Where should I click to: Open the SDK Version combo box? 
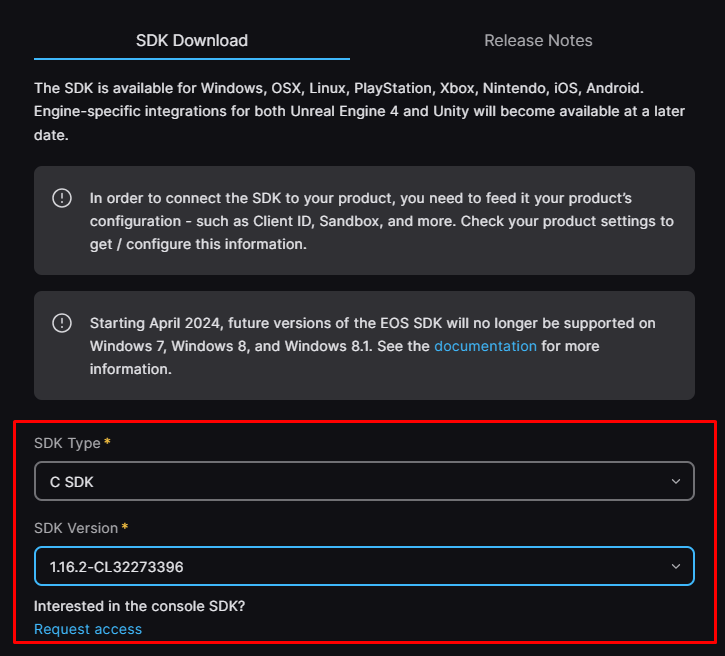pyautogui.click(x=363, y=566)
